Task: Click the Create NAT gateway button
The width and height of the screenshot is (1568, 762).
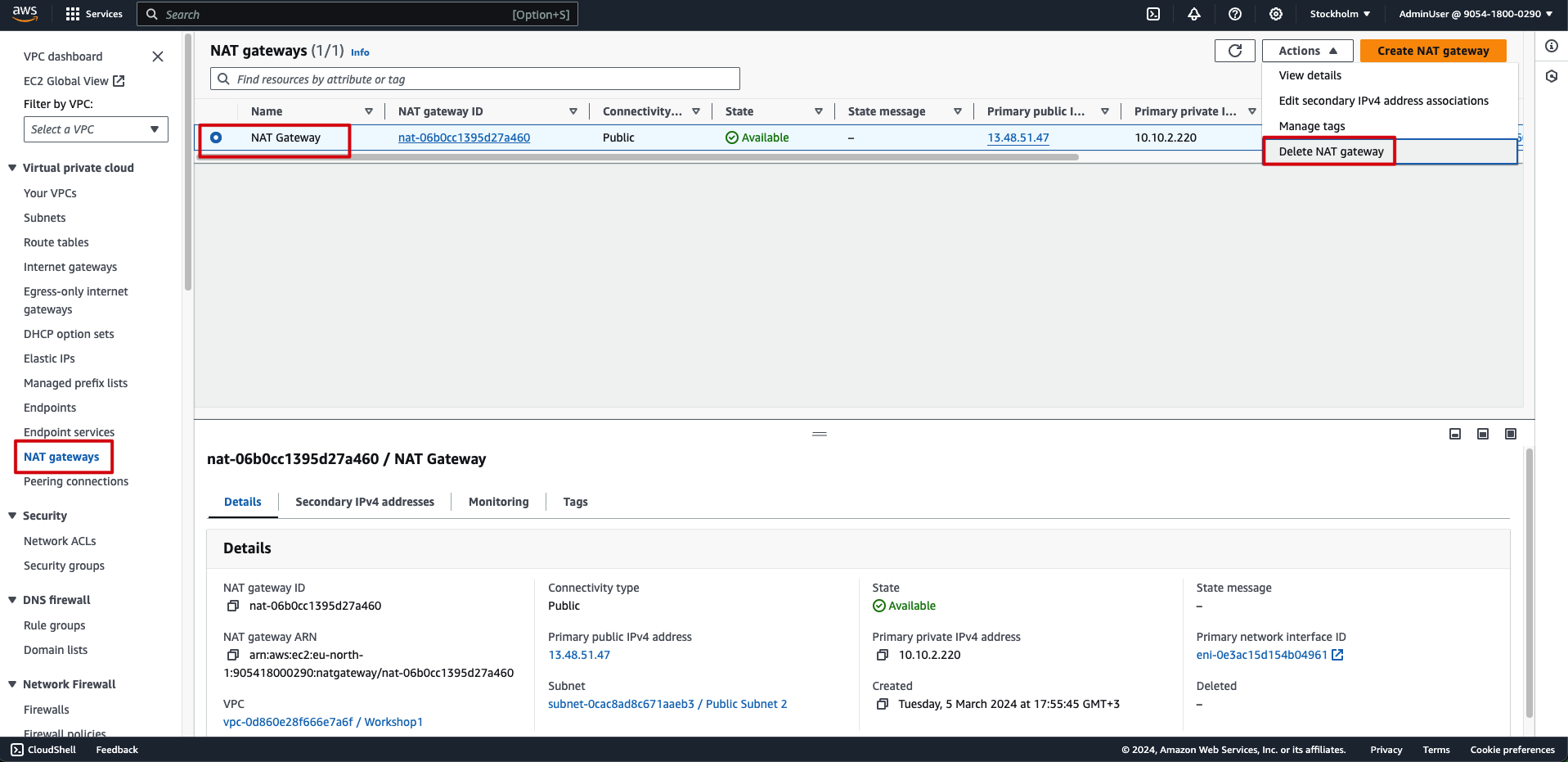Action: coord(1432,51)
